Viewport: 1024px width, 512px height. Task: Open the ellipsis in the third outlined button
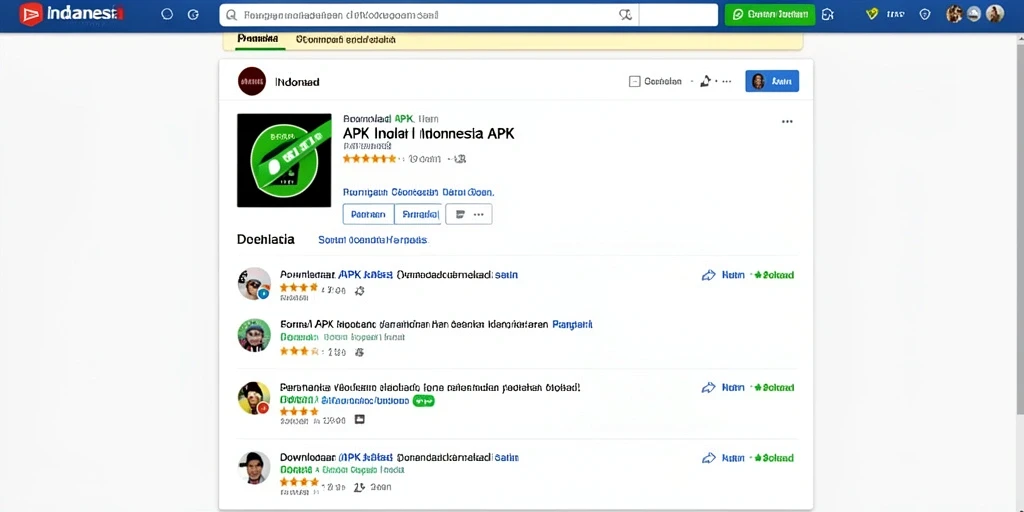(479, 214)
